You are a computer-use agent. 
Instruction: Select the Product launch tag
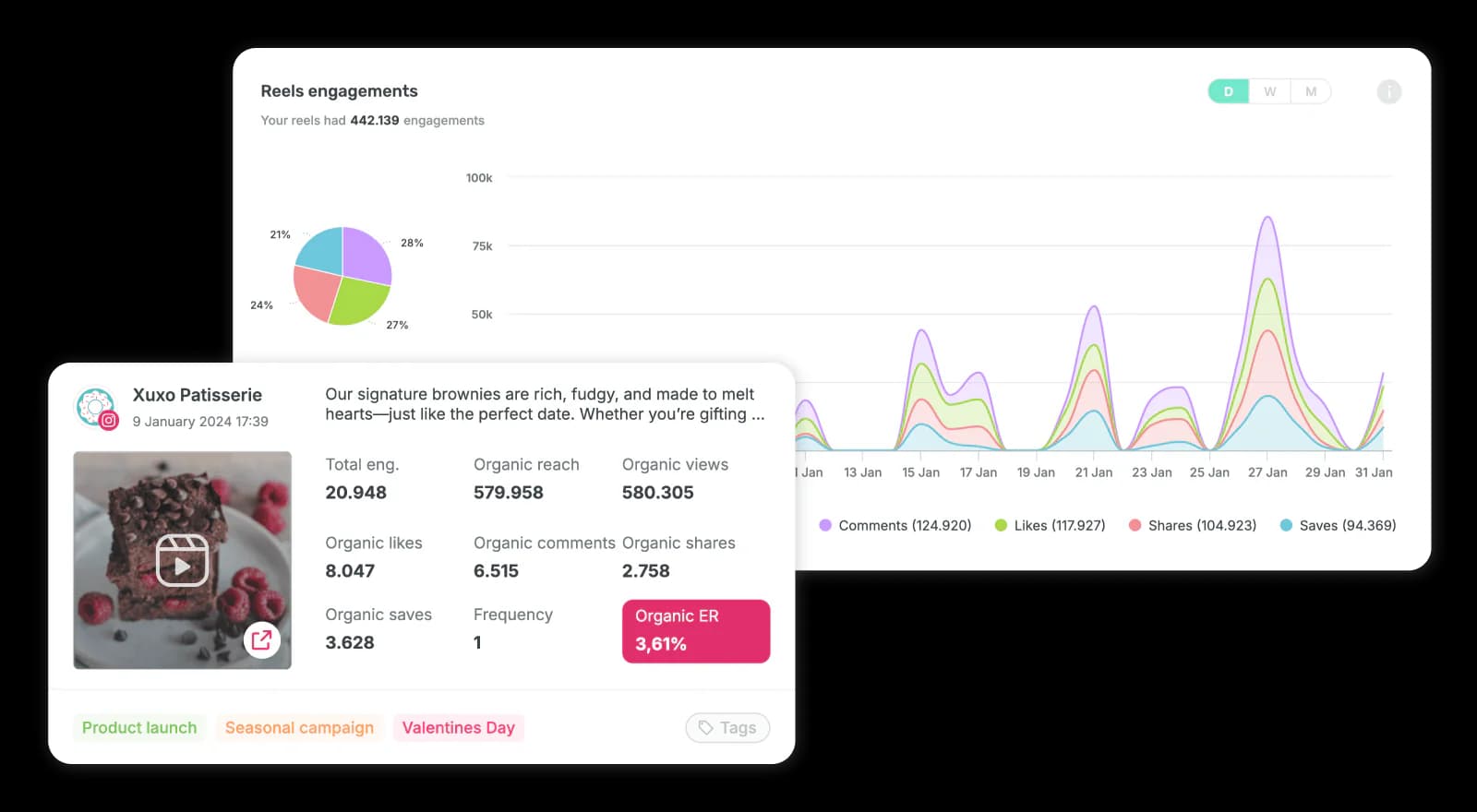[x=139, y=727]
